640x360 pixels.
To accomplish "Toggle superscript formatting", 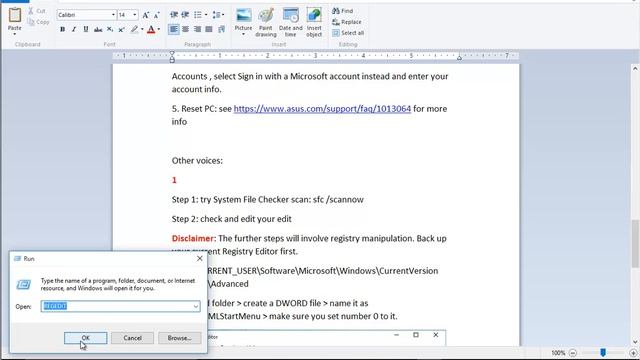I will click(x=121, y=29).
